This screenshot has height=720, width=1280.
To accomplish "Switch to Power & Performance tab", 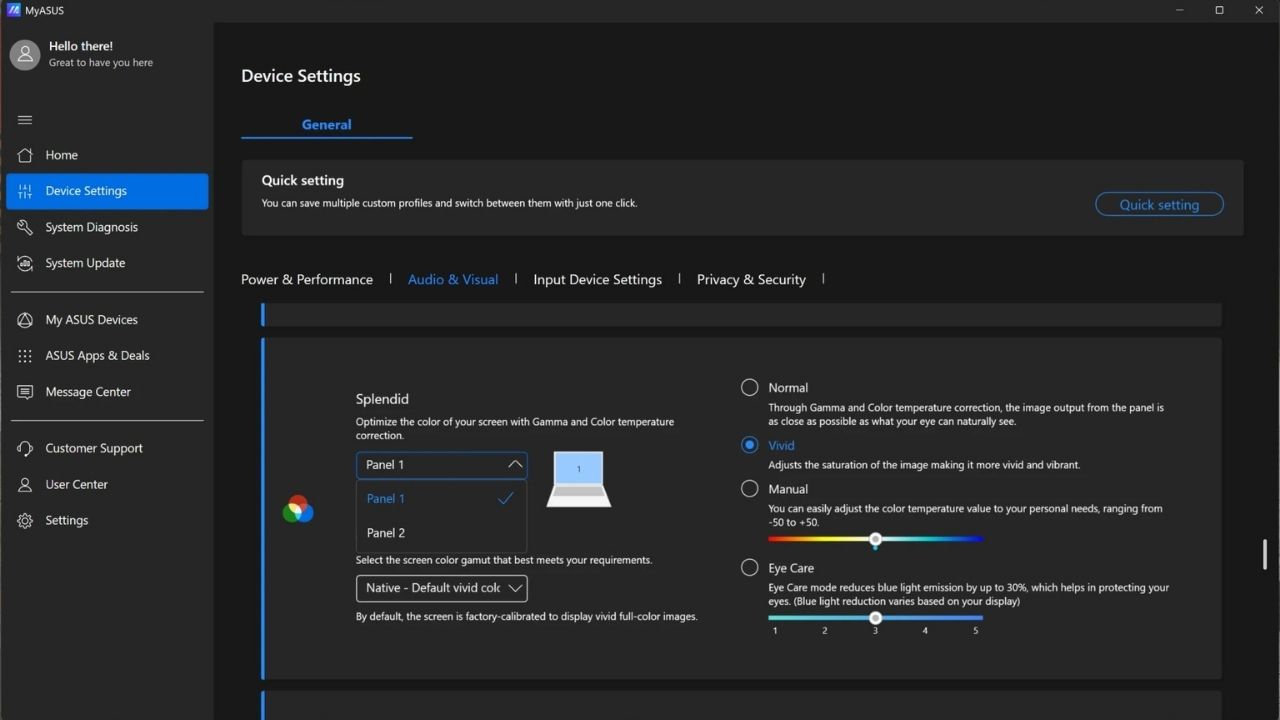I will pyautogui.click(x=307, y=279).
